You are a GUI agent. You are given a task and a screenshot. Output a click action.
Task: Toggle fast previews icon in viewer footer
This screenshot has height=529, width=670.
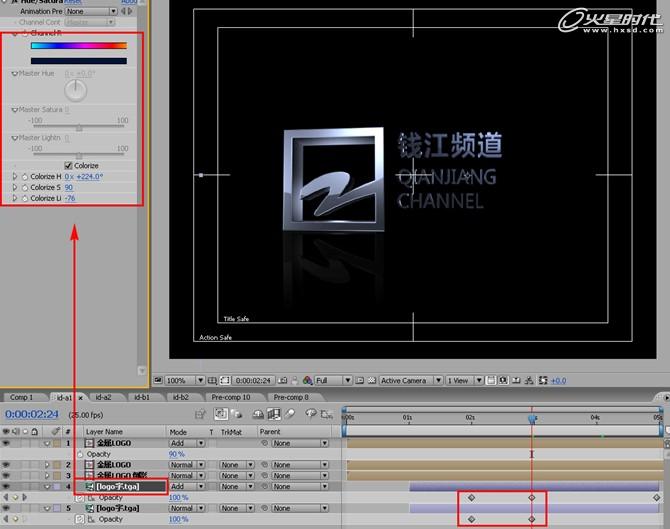click(x=503, y=380)
